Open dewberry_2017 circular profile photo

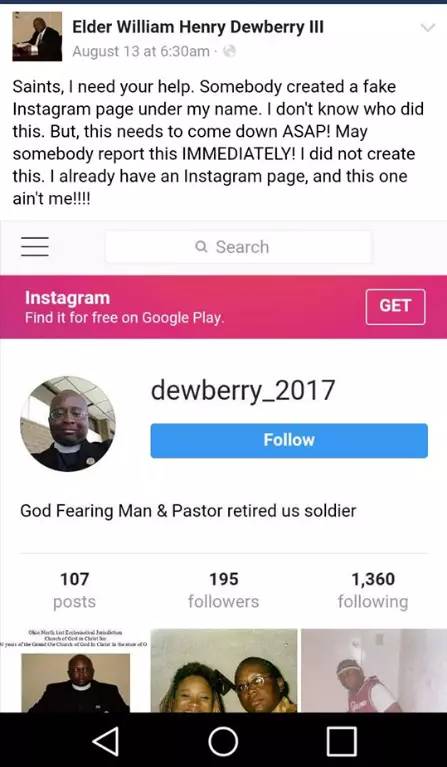(x=68, y=424)
